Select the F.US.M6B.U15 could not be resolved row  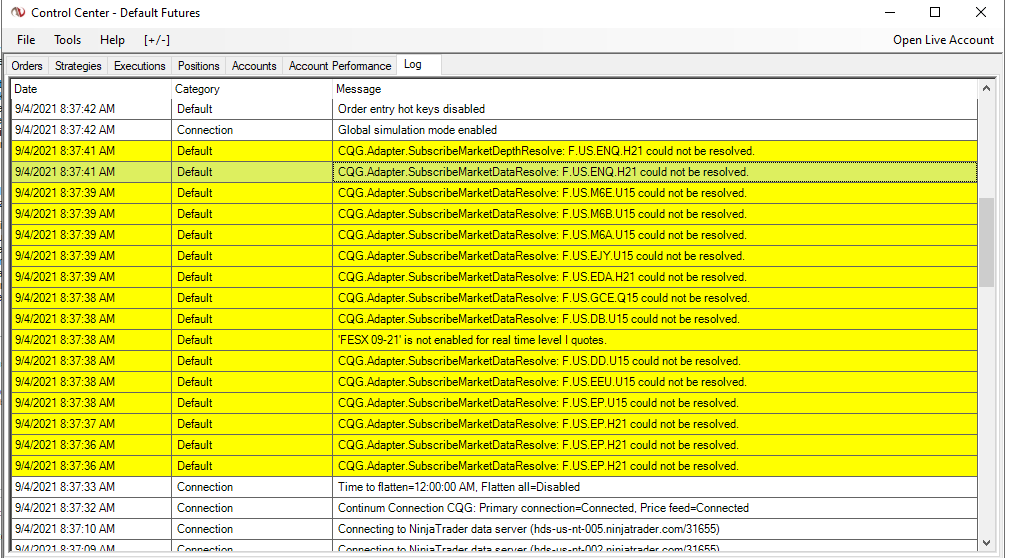point(494,214)
